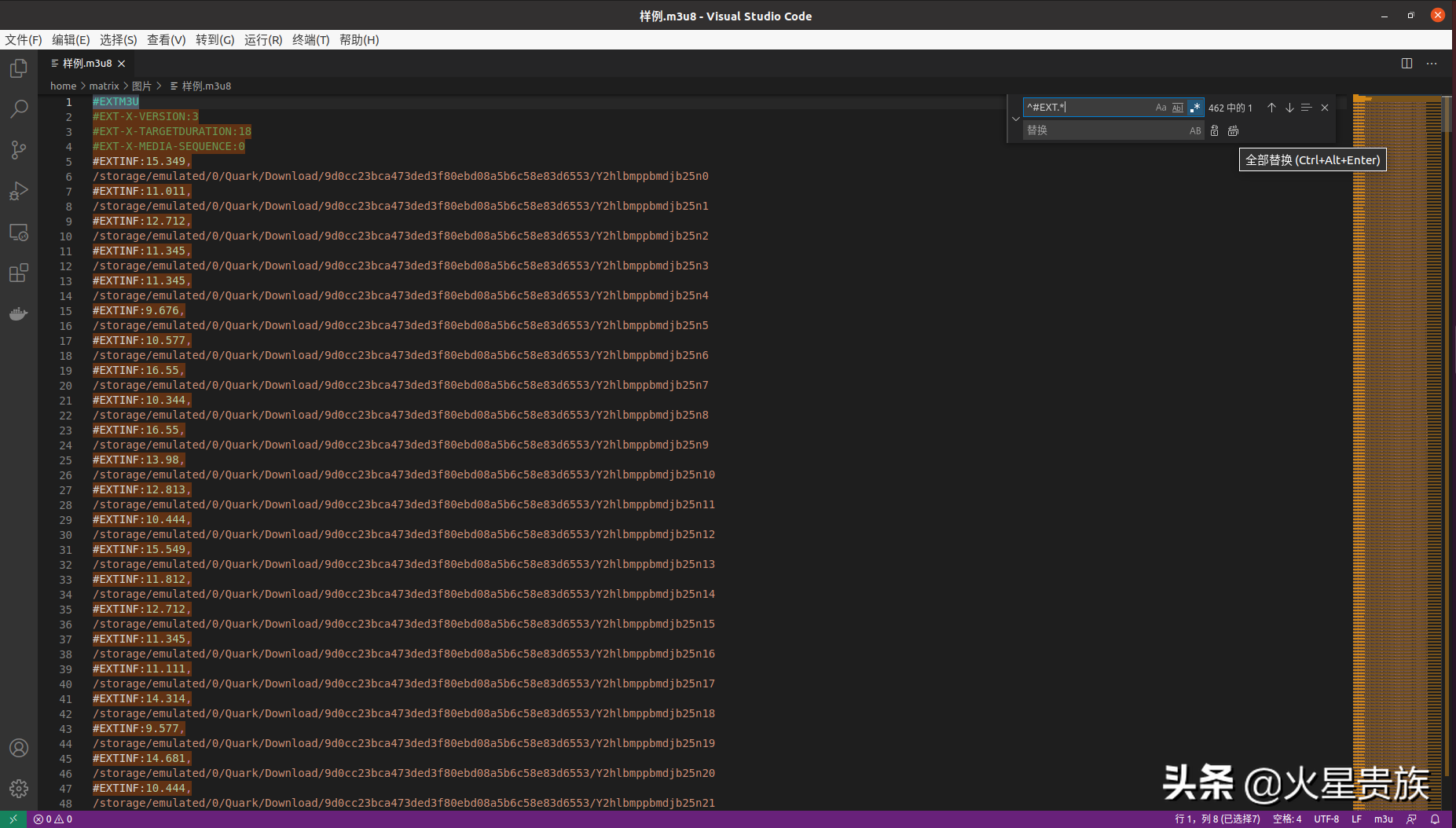Open the Docker view in activity bar

19,314
